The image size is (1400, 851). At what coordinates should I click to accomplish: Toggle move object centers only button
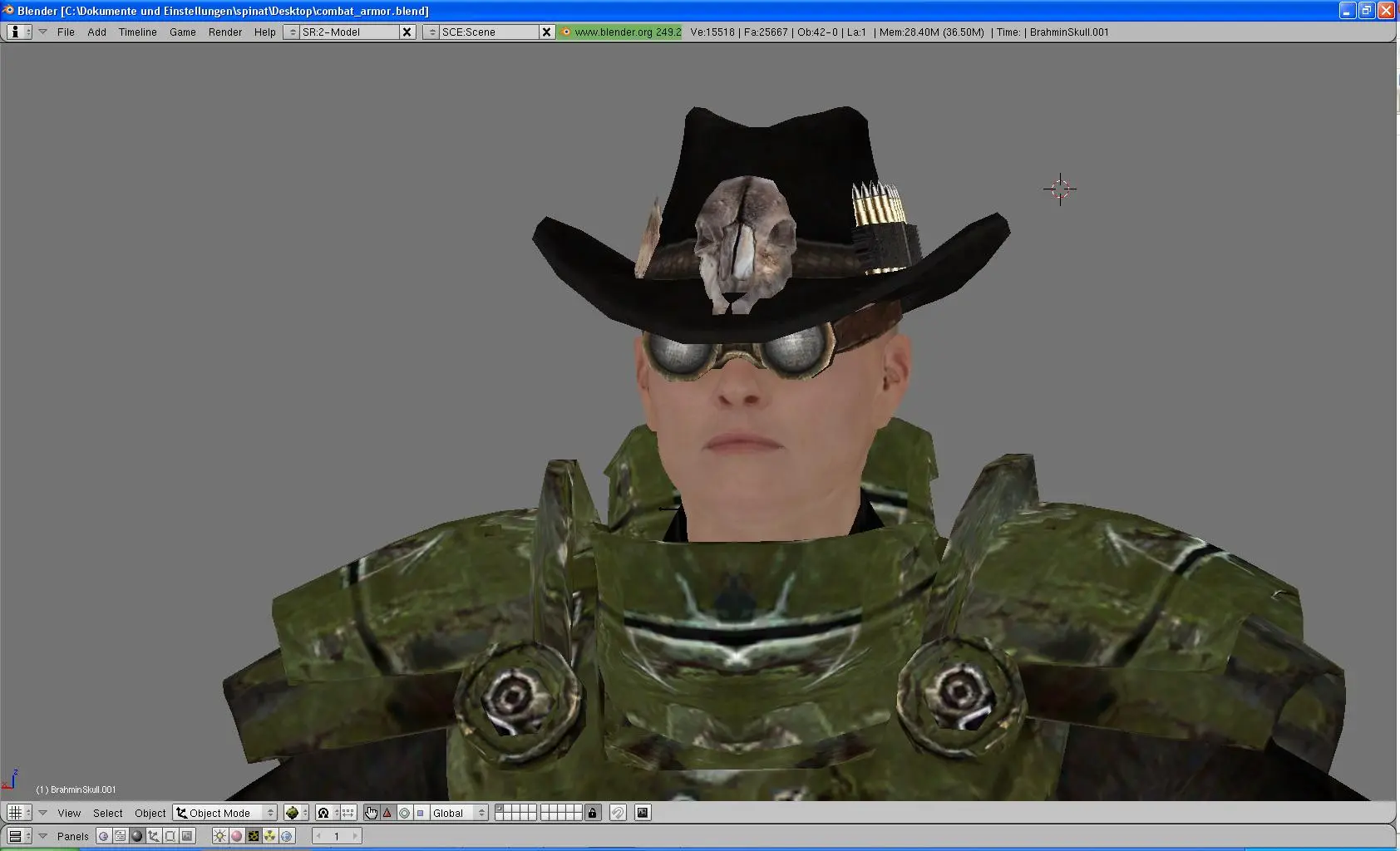point(348,813)
